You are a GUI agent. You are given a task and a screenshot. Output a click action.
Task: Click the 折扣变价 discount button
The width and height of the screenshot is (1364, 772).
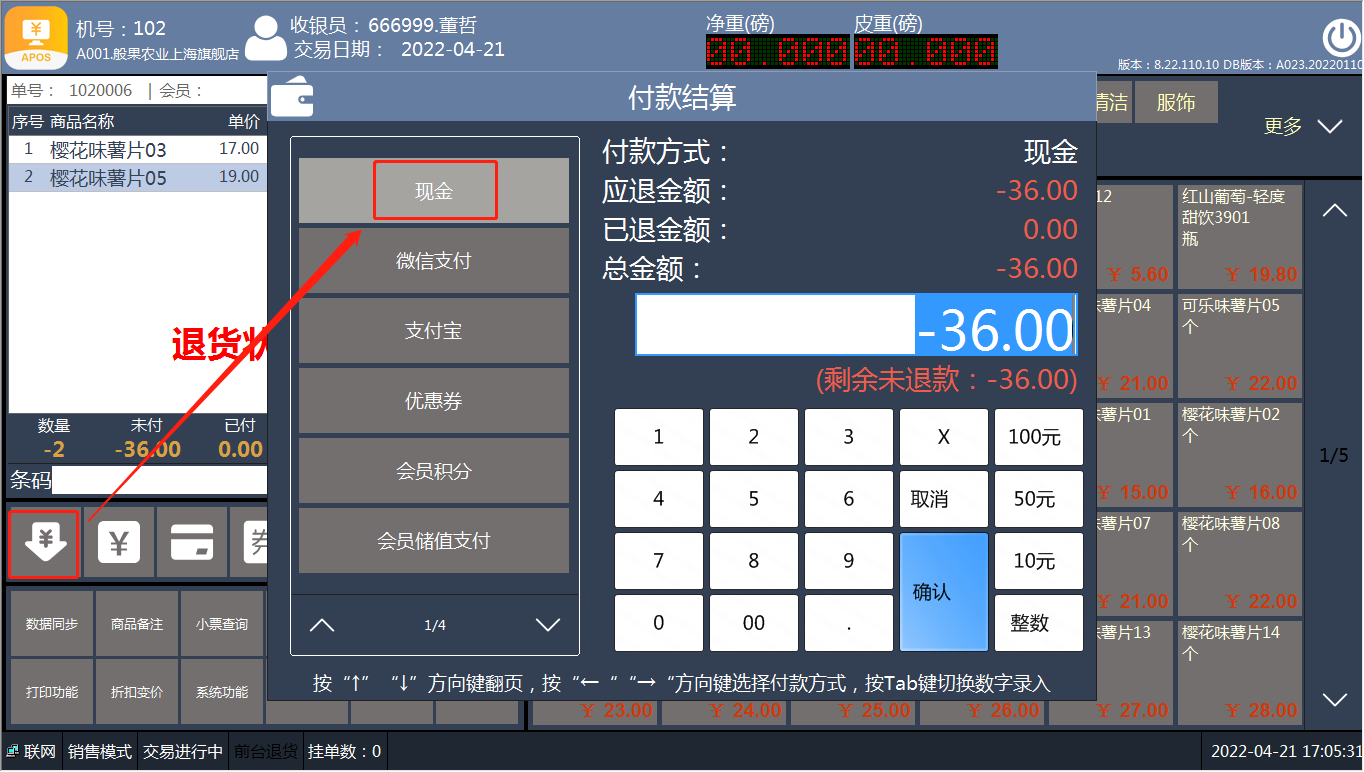pos(137,692)
